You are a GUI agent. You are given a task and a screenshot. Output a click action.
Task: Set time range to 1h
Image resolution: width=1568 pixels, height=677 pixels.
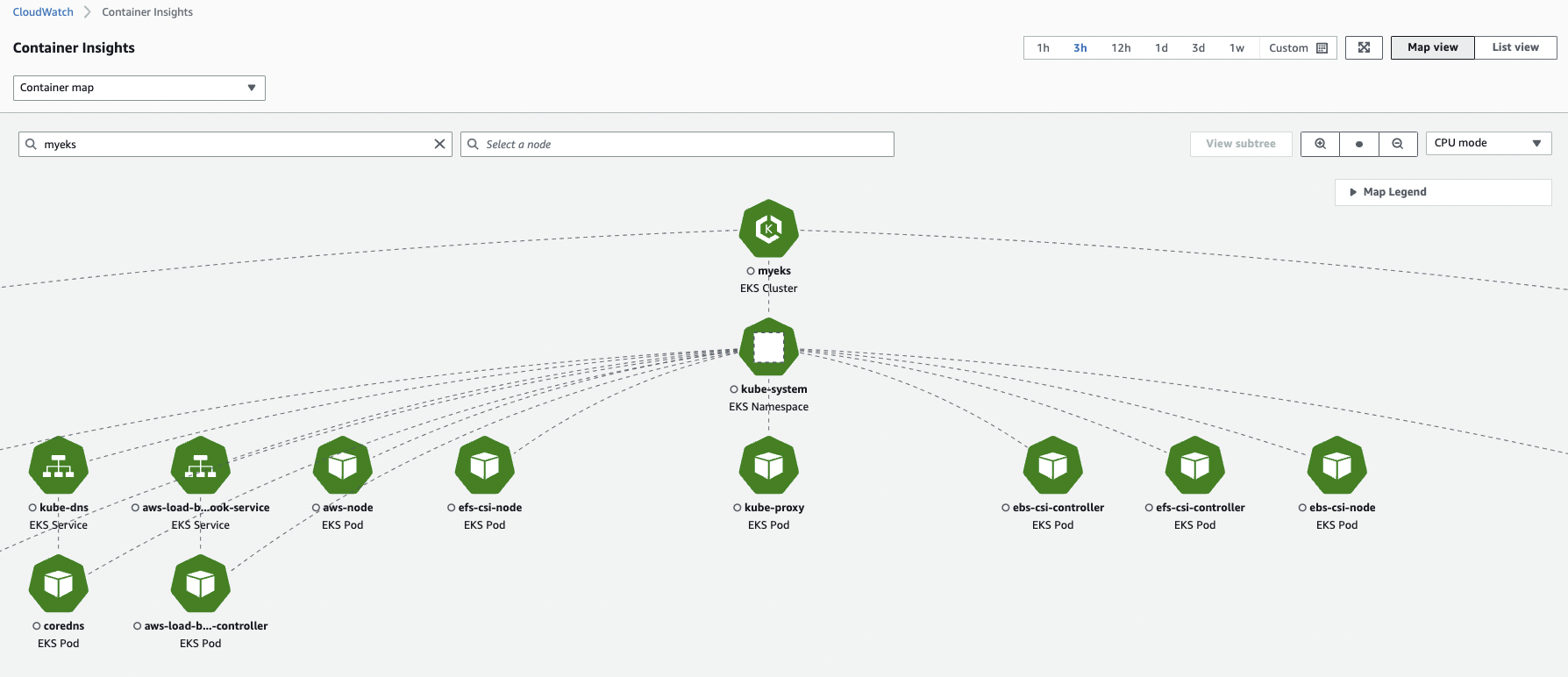1043,48
